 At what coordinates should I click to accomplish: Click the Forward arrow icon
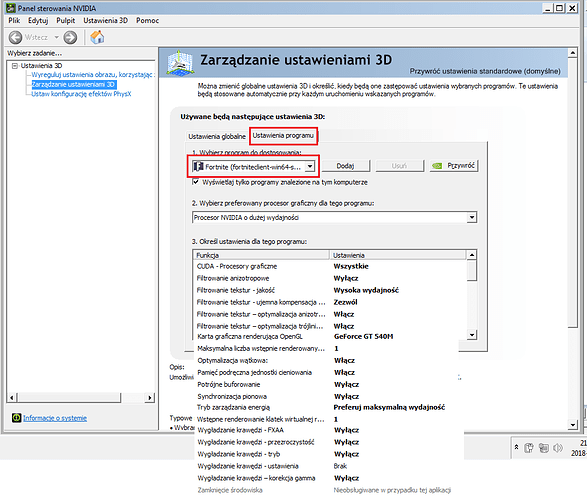[70, 37]
